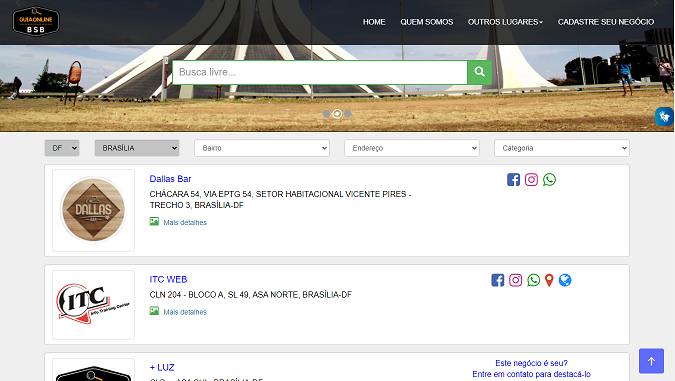Focus the Busca livre search field
675x381 pixels.
coord(320,72)
